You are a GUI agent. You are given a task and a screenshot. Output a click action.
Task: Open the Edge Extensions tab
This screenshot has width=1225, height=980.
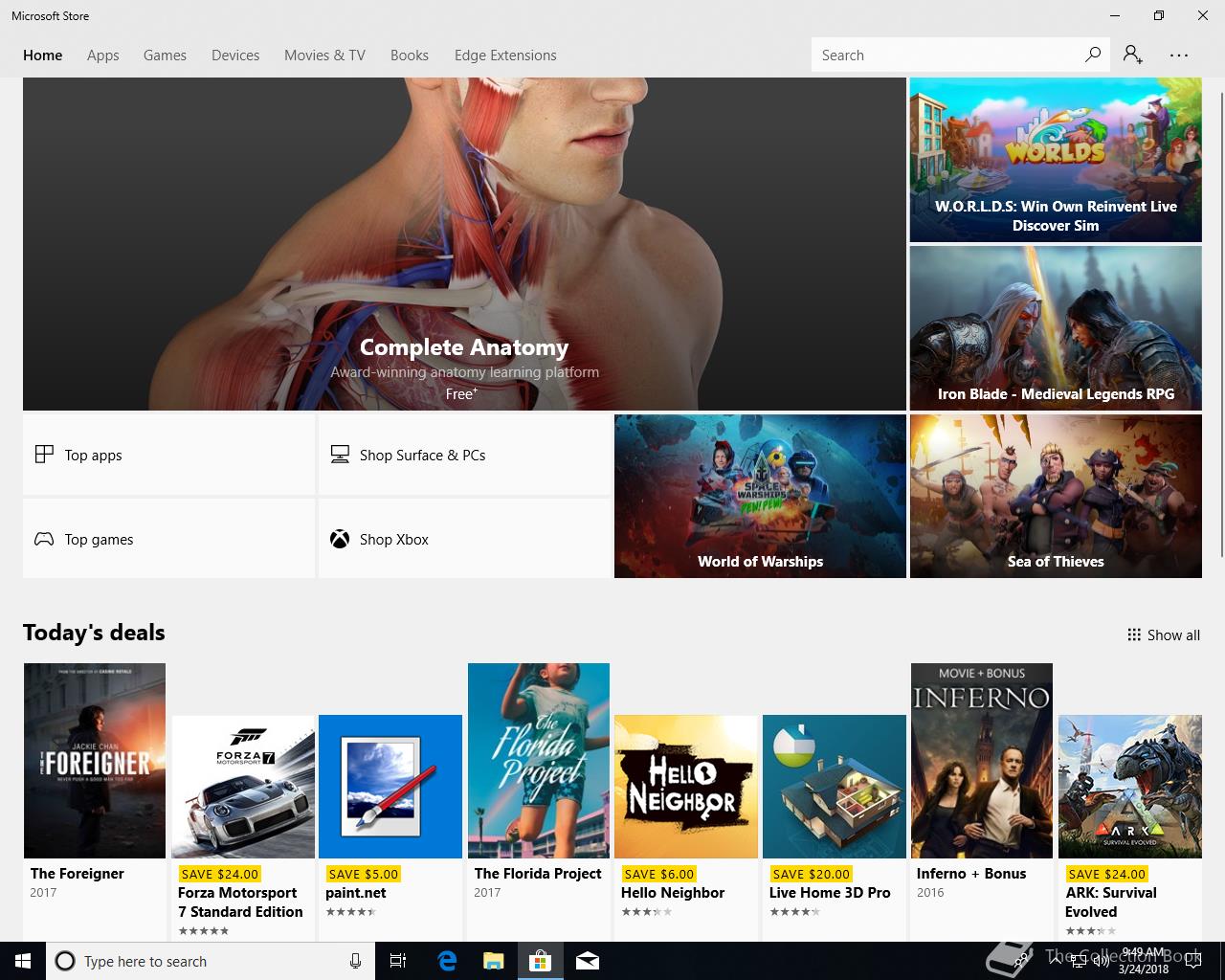[x=505, y=56]
